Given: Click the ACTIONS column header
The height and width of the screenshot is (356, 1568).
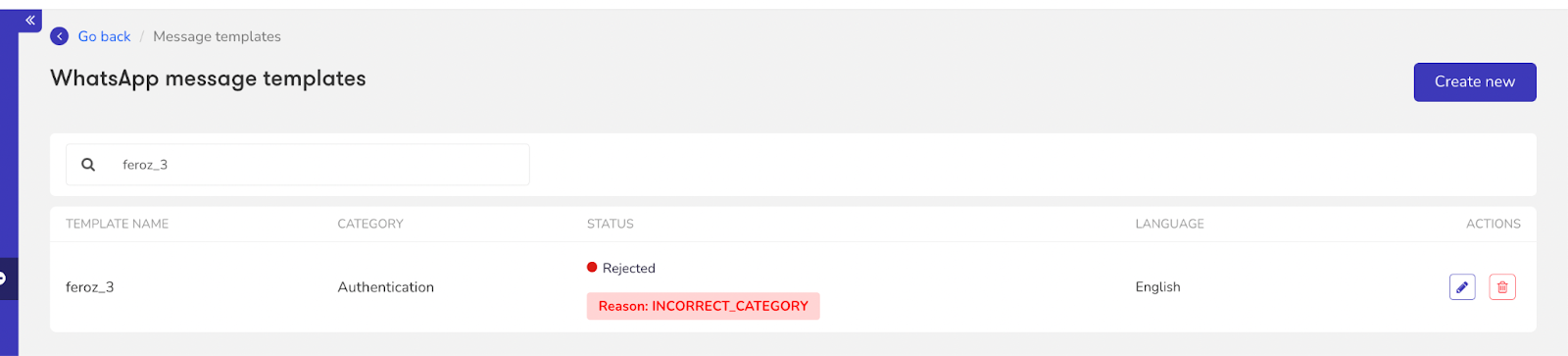Looking at the screenshot, I should 1493,224.
